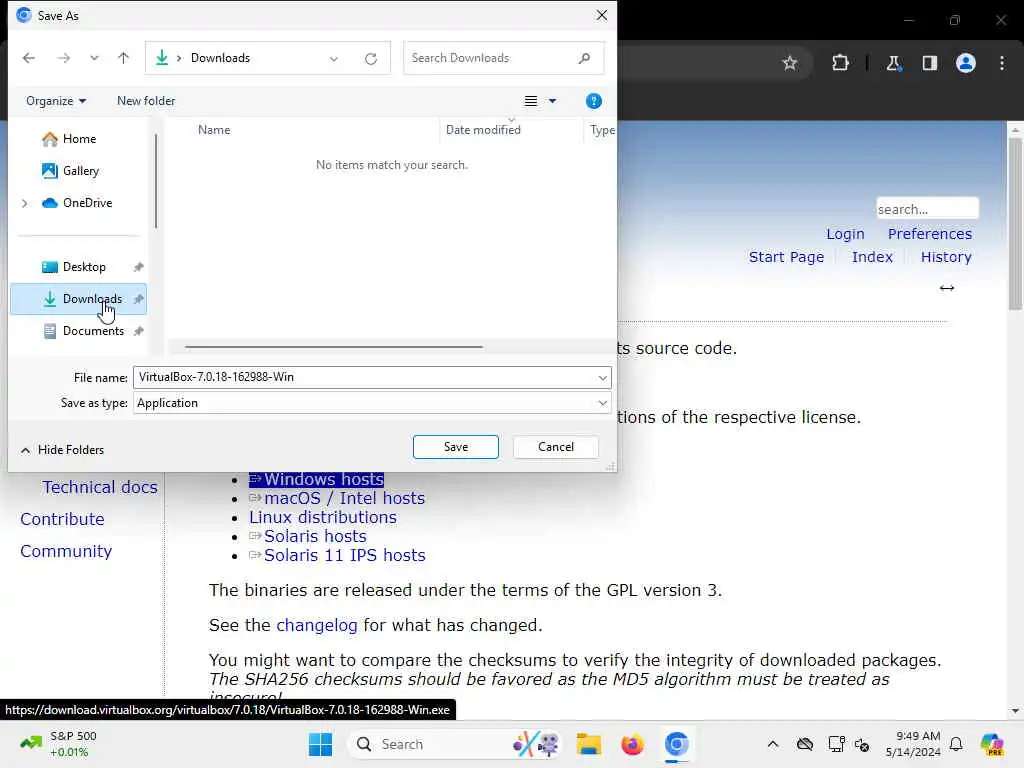Open the browser profile avatar
Viewport: 1024px width, 768px height.
coord(965,63)
